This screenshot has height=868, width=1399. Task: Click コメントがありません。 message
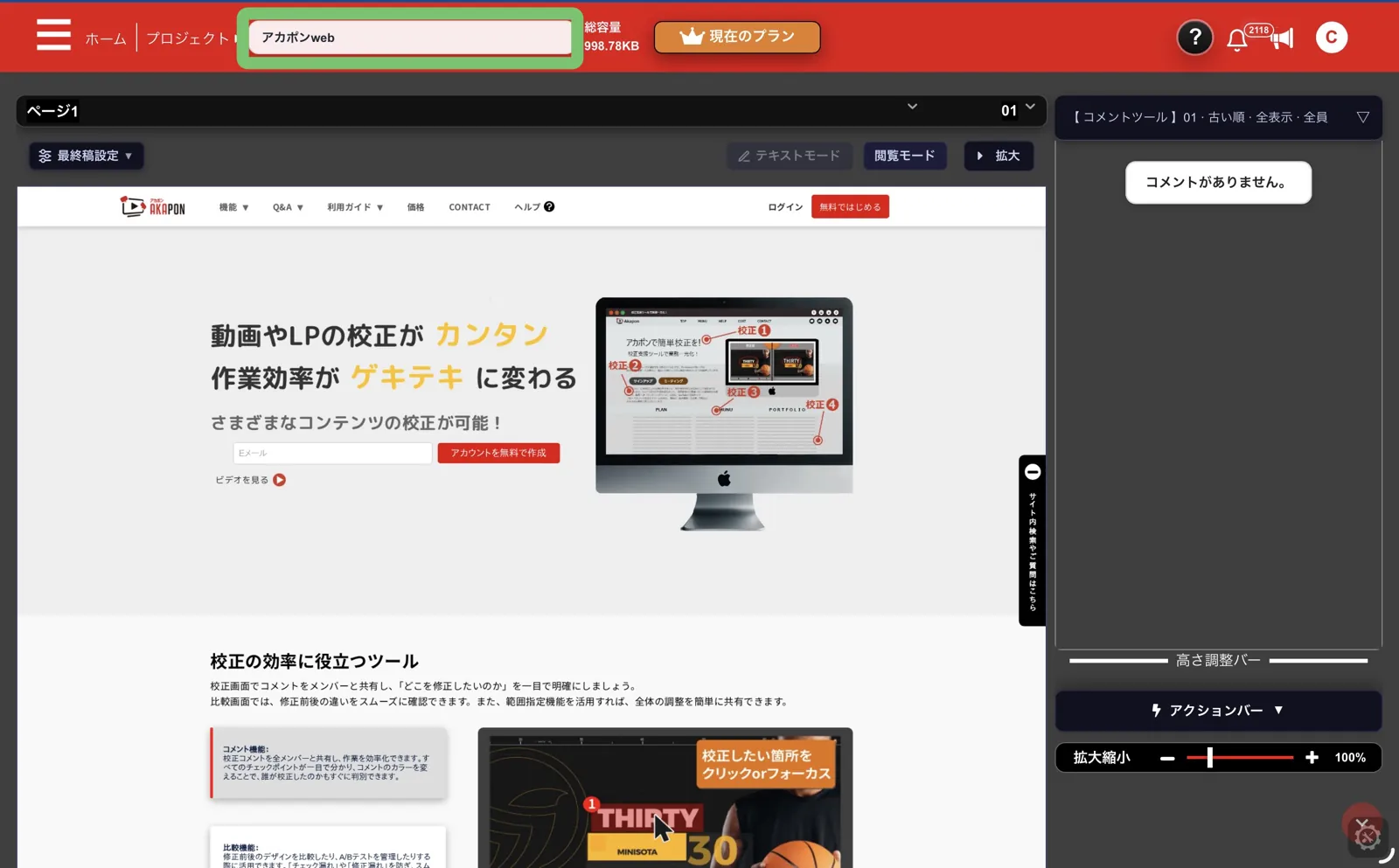[x=1218, y=182]
